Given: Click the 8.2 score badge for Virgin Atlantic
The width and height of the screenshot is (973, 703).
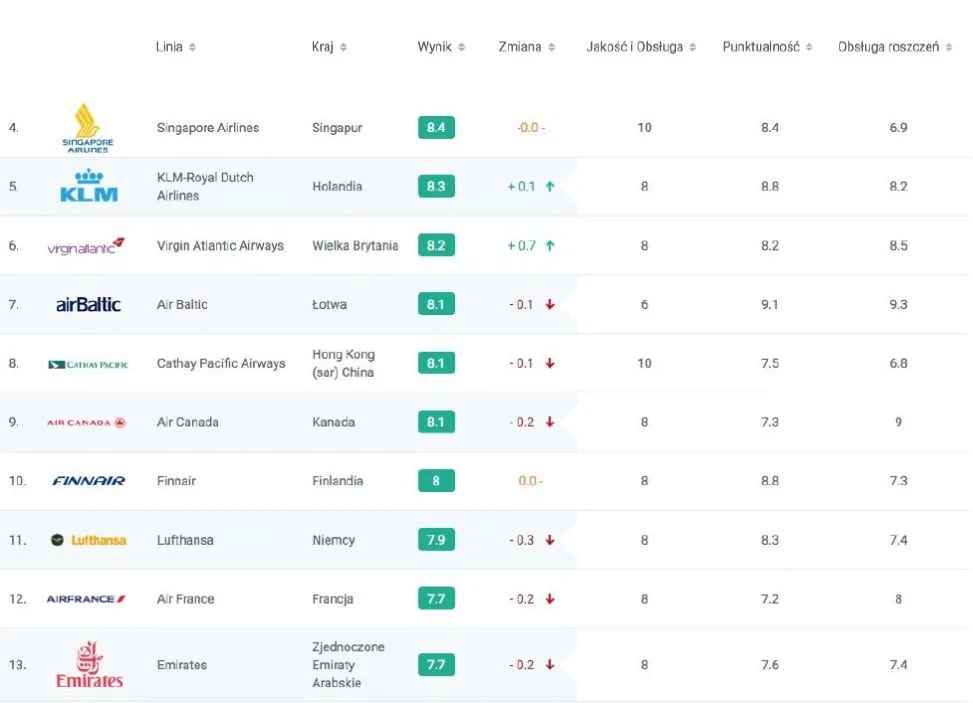Looking at the screenshot, I should tap(436, 245).
